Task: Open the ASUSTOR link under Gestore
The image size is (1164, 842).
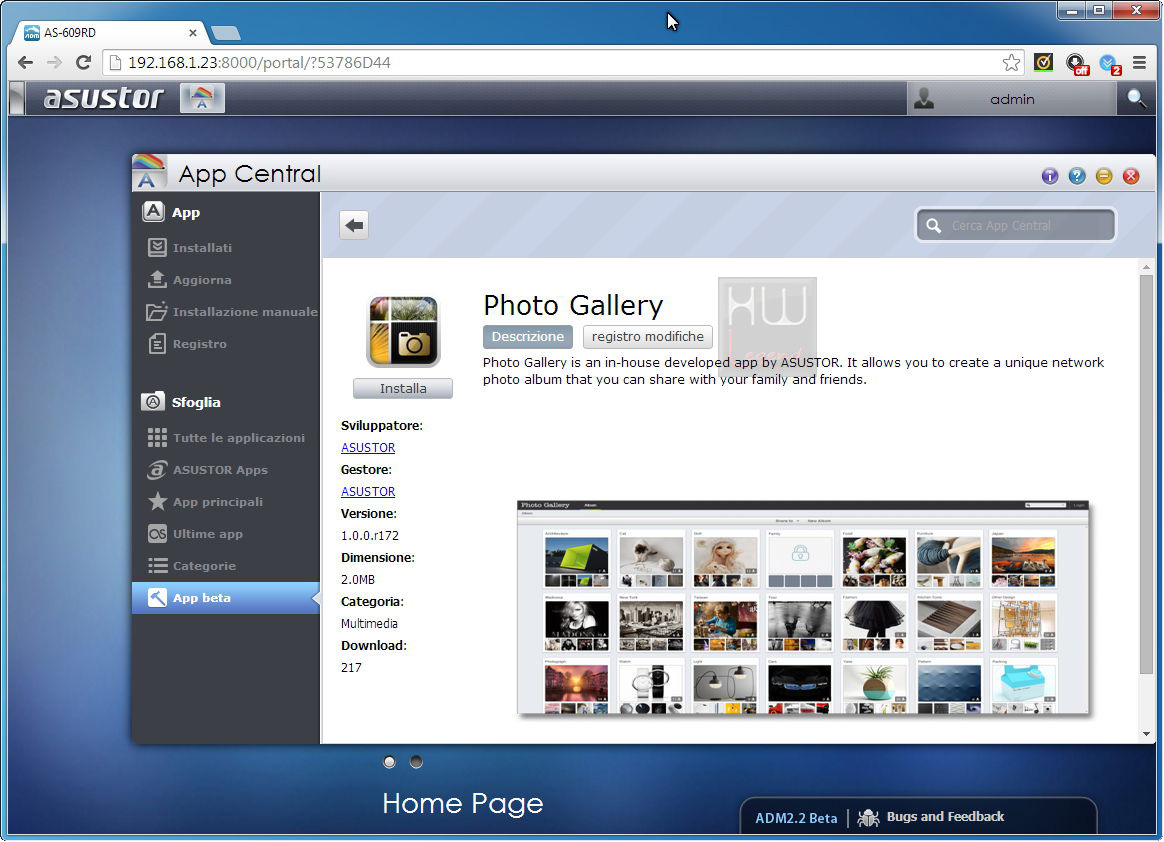Action: click(368, 492)
